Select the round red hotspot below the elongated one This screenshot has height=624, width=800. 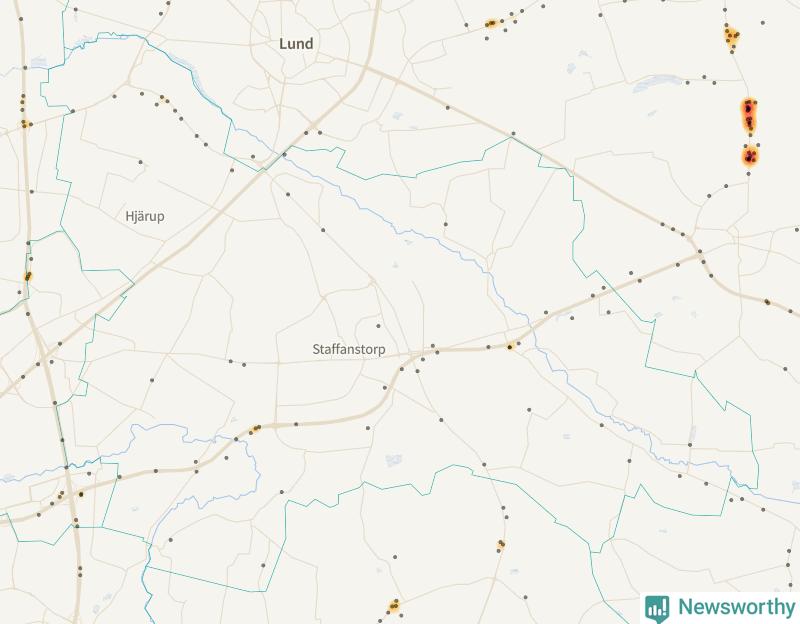(750, 156)
